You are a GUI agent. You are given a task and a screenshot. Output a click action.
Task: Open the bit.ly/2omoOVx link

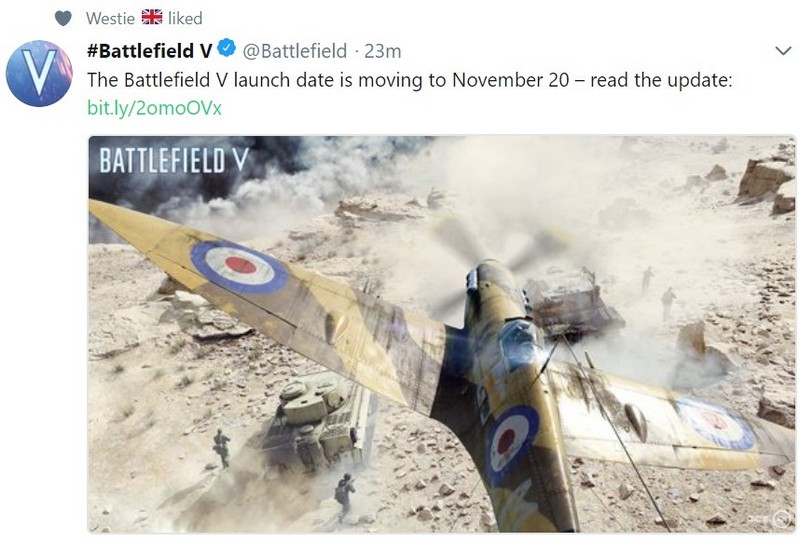point(154,106)
